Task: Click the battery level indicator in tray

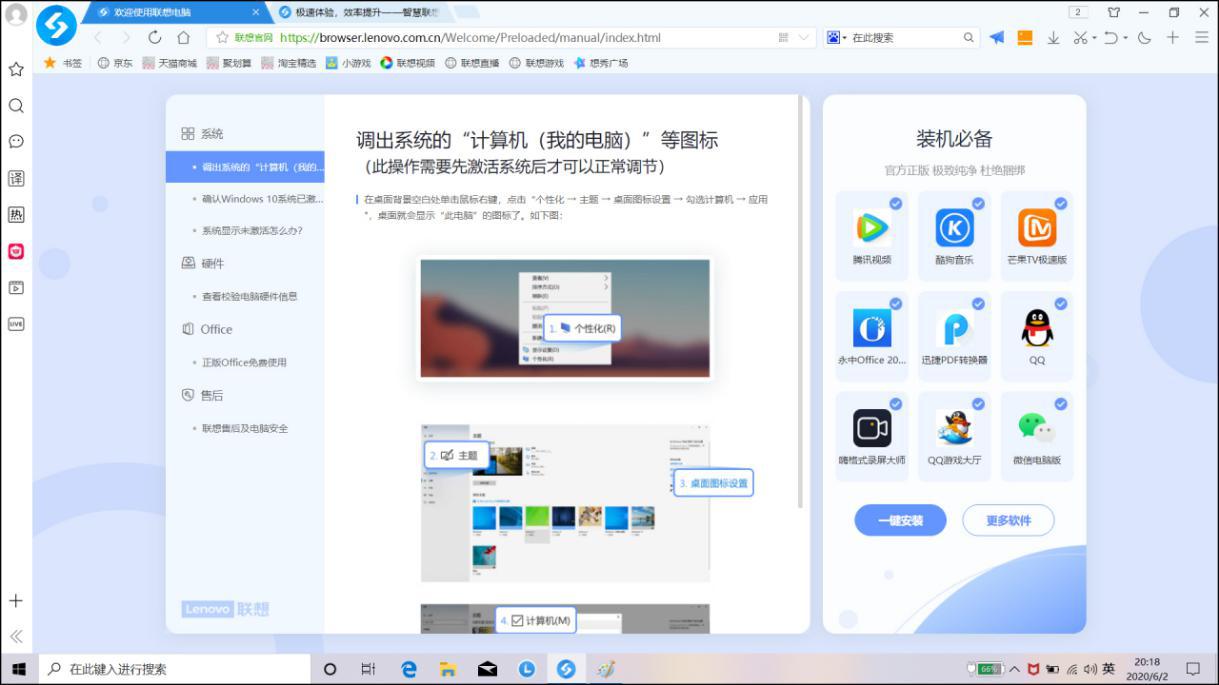Action: pos(988,668)
